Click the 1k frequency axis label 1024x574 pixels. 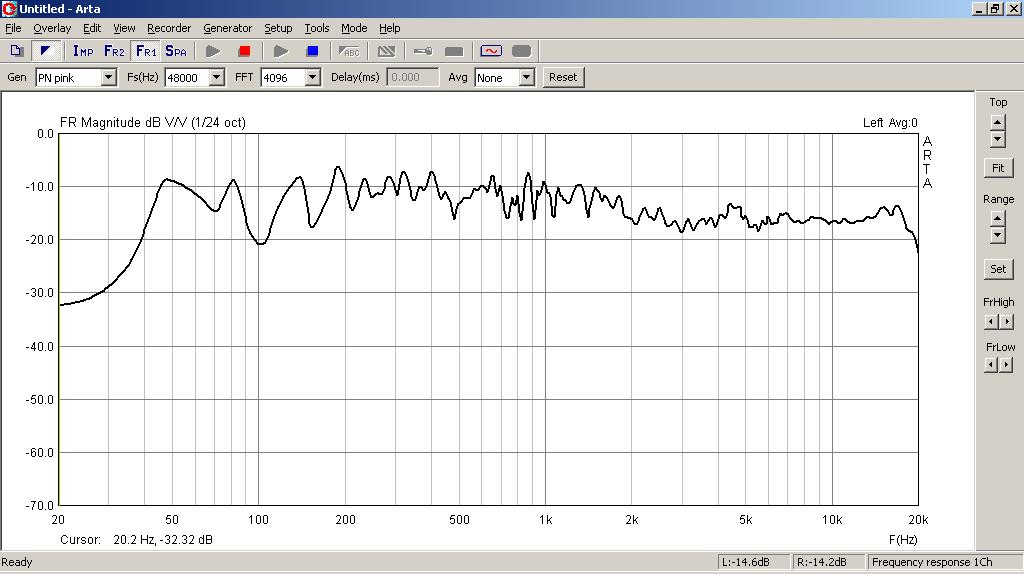tap(545, 520)
